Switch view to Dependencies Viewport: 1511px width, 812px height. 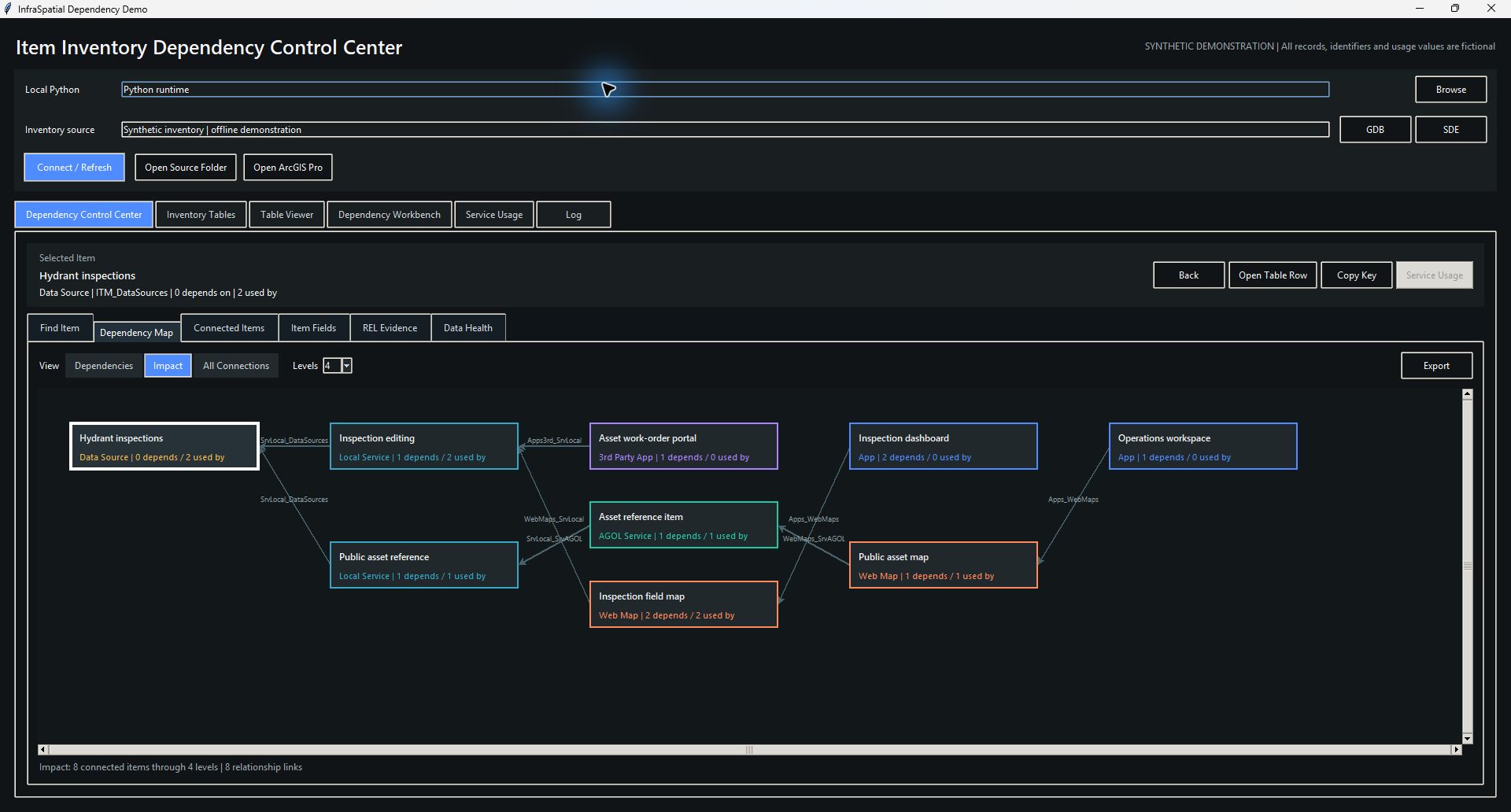[104, 366]
